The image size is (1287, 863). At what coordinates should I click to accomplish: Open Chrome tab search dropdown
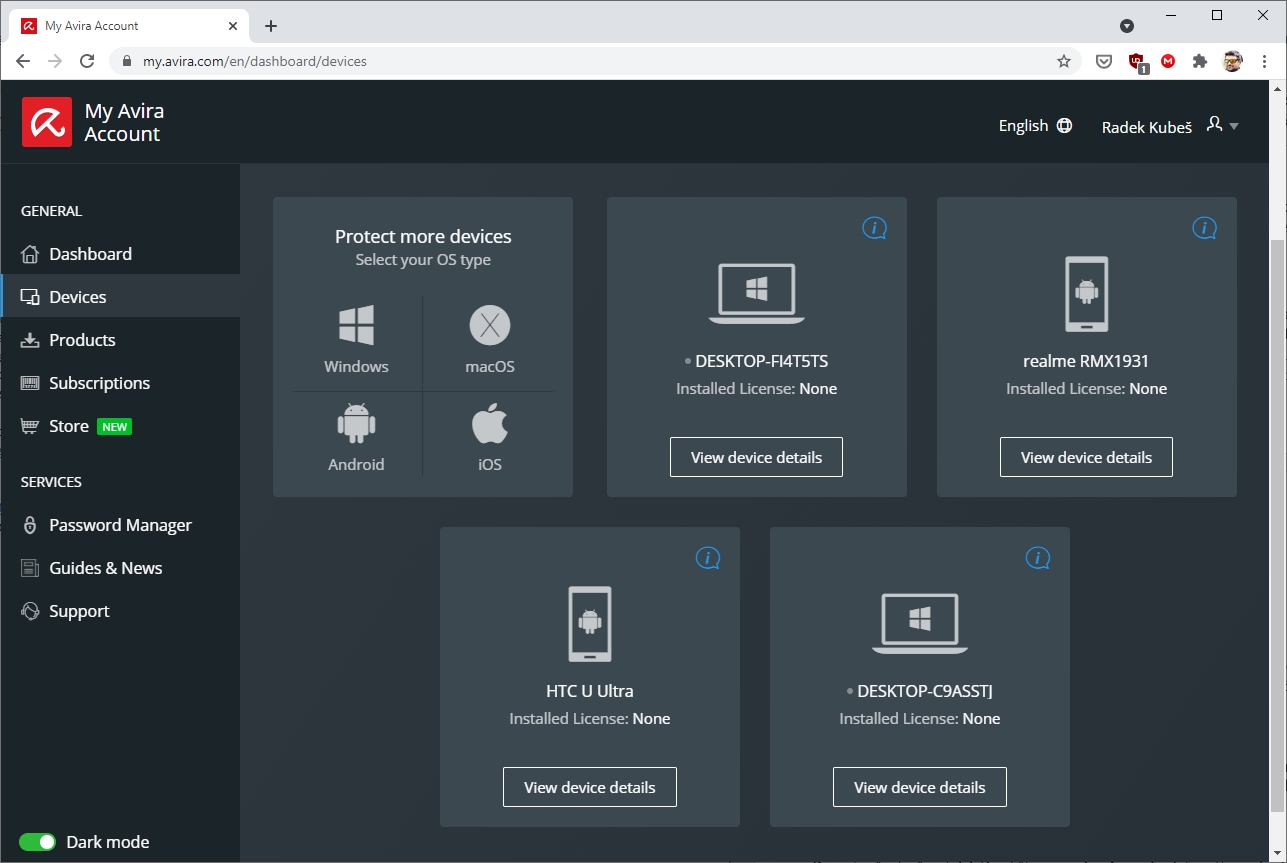(x=1127, y=26)
